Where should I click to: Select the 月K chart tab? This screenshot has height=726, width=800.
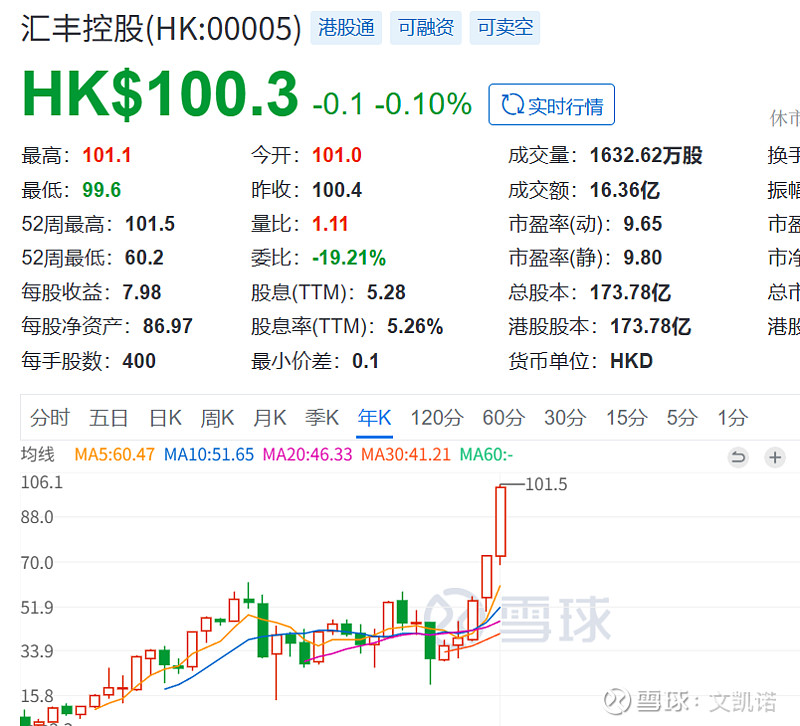(x=270, y=418)
